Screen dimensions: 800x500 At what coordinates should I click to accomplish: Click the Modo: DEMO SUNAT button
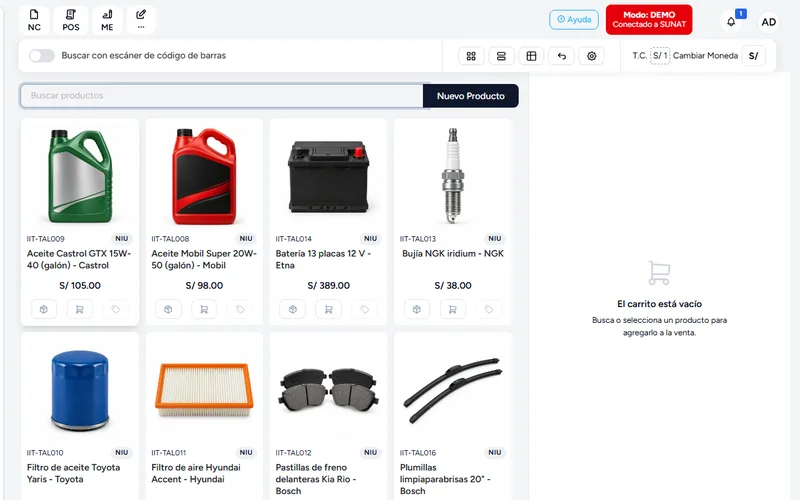[x=649, y=20]
